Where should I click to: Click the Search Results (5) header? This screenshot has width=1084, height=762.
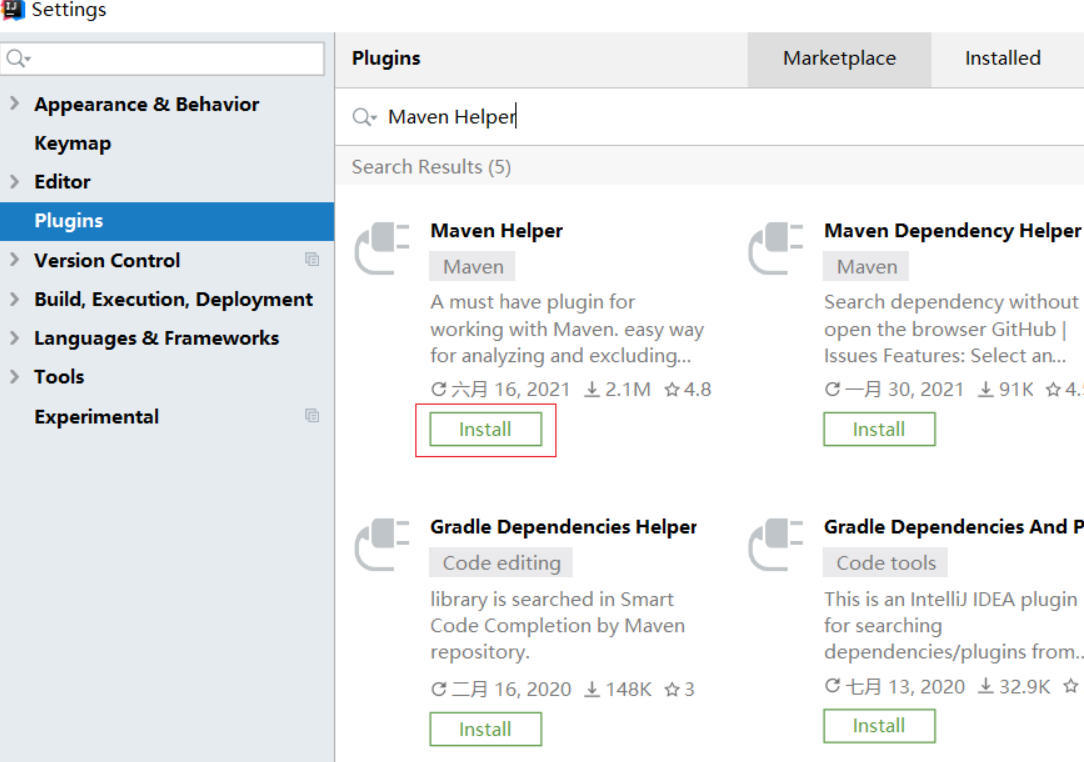[x=431, y=167]
